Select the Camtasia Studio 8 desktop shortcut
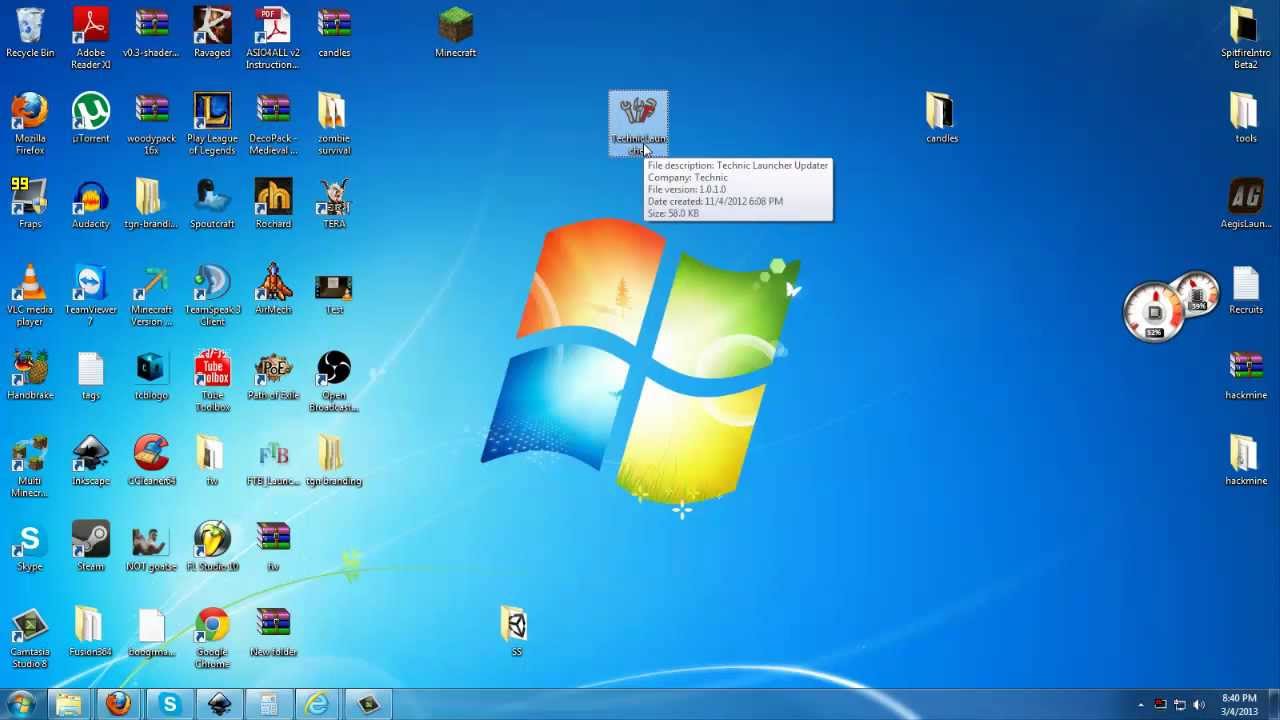This screenshot has width=1280, height=720. 30,638
